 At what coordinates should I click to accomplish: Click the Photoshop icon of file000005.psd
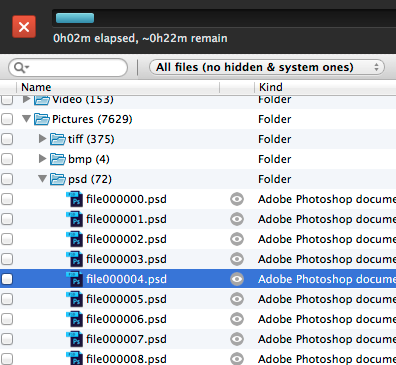(x=74, y=299)
